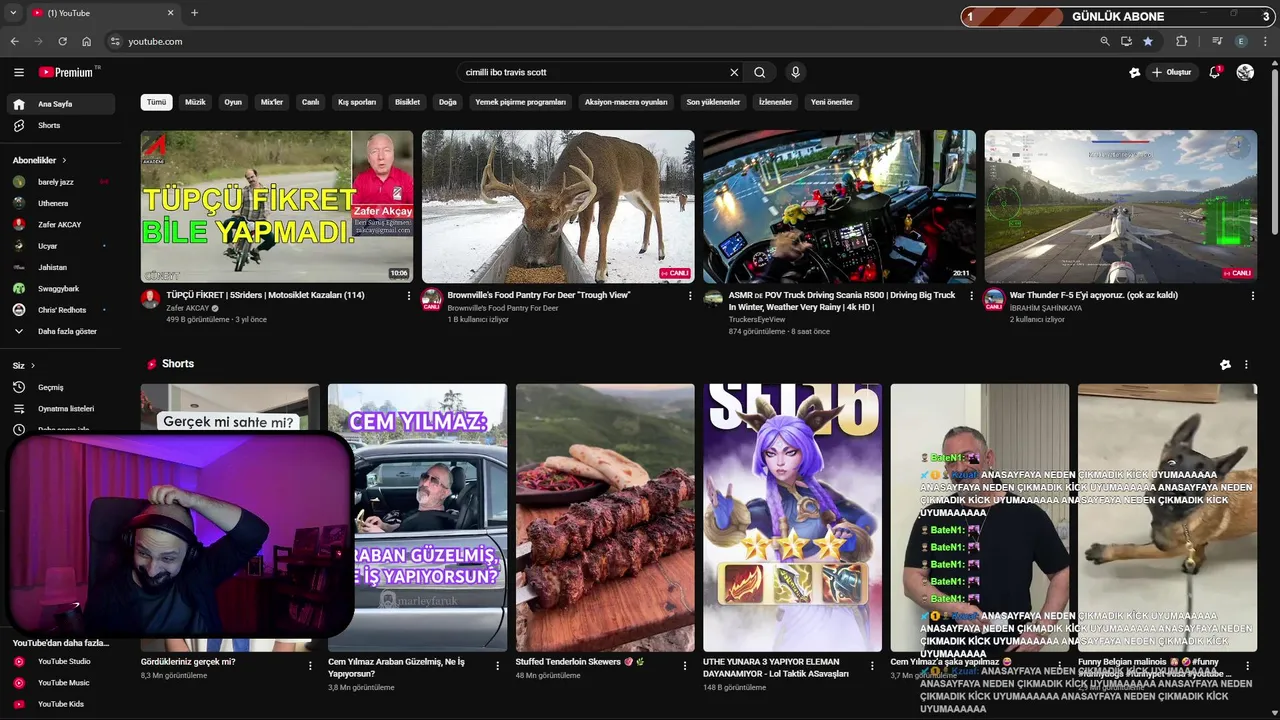Select the Yeni öneriler chip
The height and width of the screenshot is (720, 1280).
tap(832, 102)
